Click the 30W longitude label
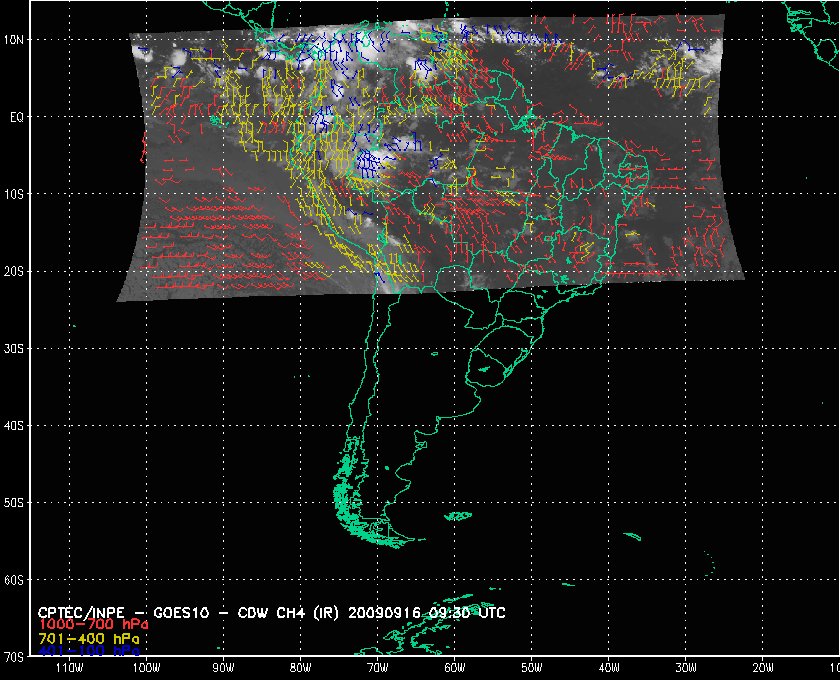Viewport: 840px width, 680px height. tap(686, 668)
